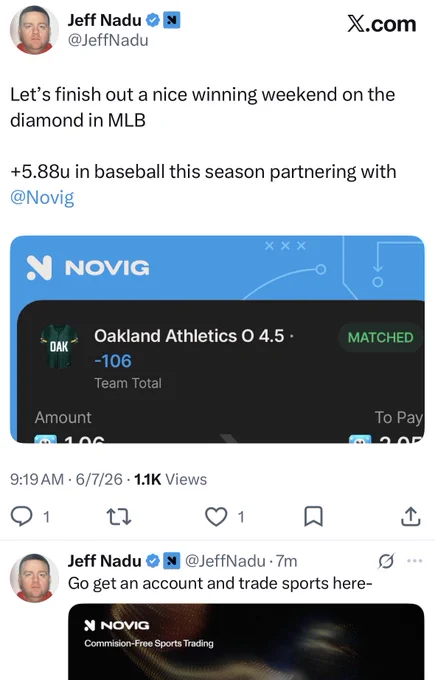Open Jeff Nadu's profile picture at top
This screenshot has width=435, height=680.
point(34,30)
